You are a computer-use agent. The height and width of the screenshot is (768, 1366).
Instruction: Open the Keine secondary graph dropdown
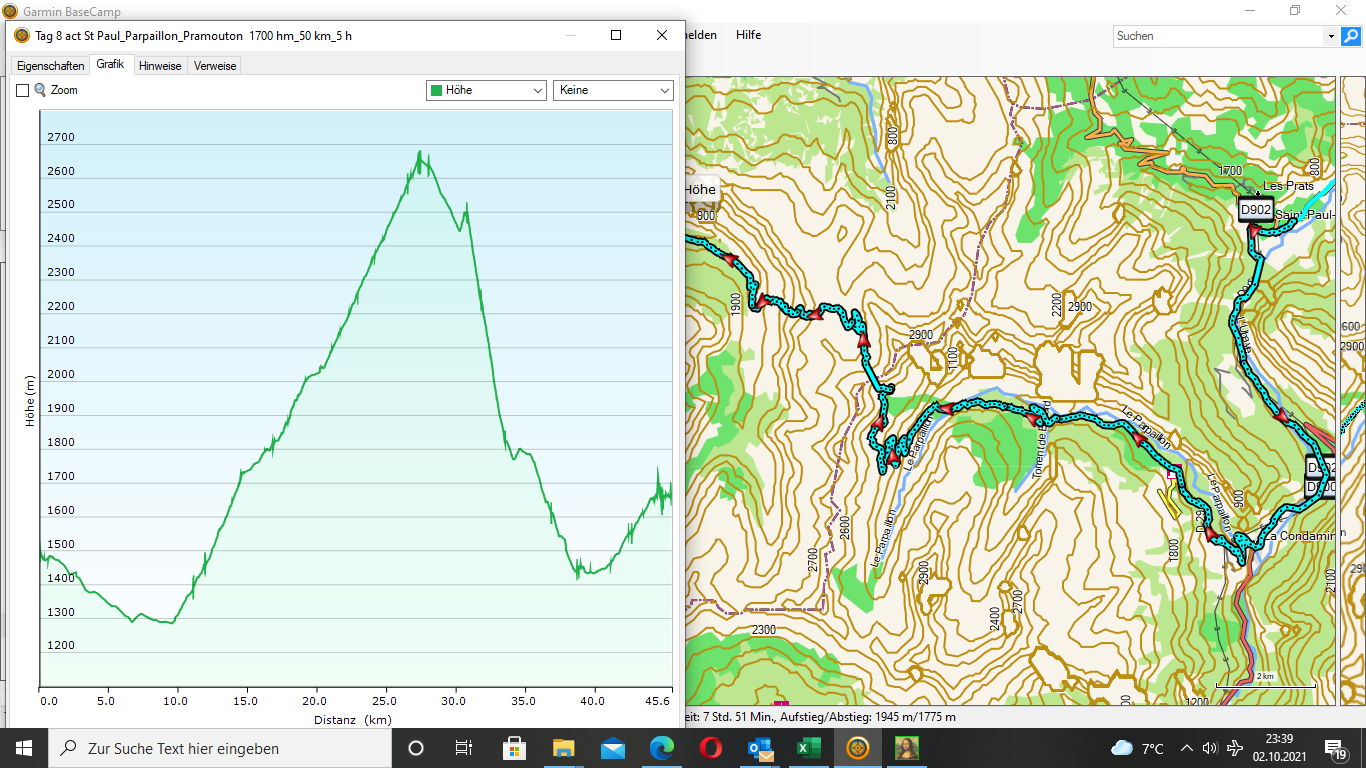(x=613, y=90)
